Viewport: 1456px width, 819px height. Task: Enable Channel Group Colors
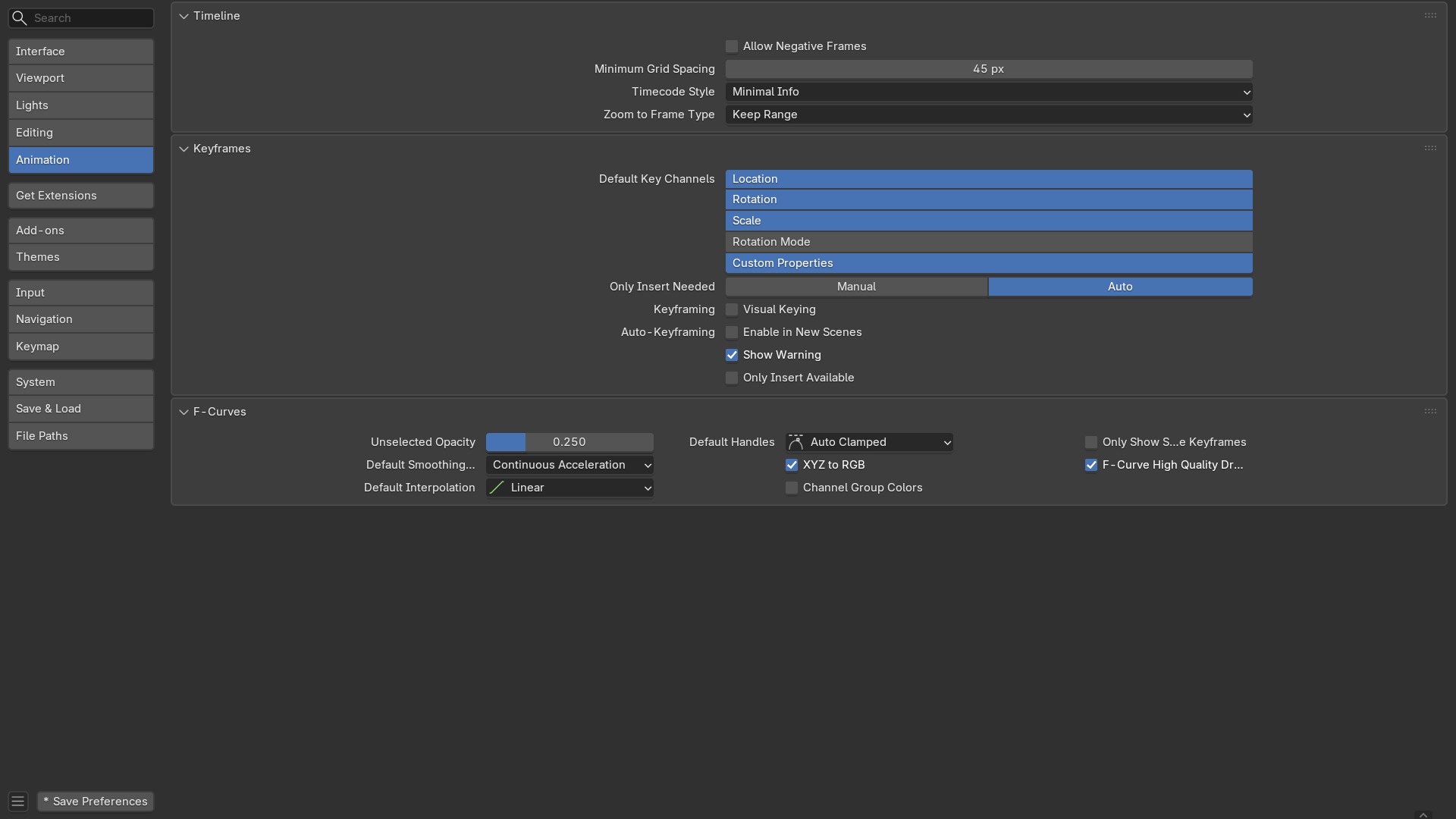coord(792,488)
